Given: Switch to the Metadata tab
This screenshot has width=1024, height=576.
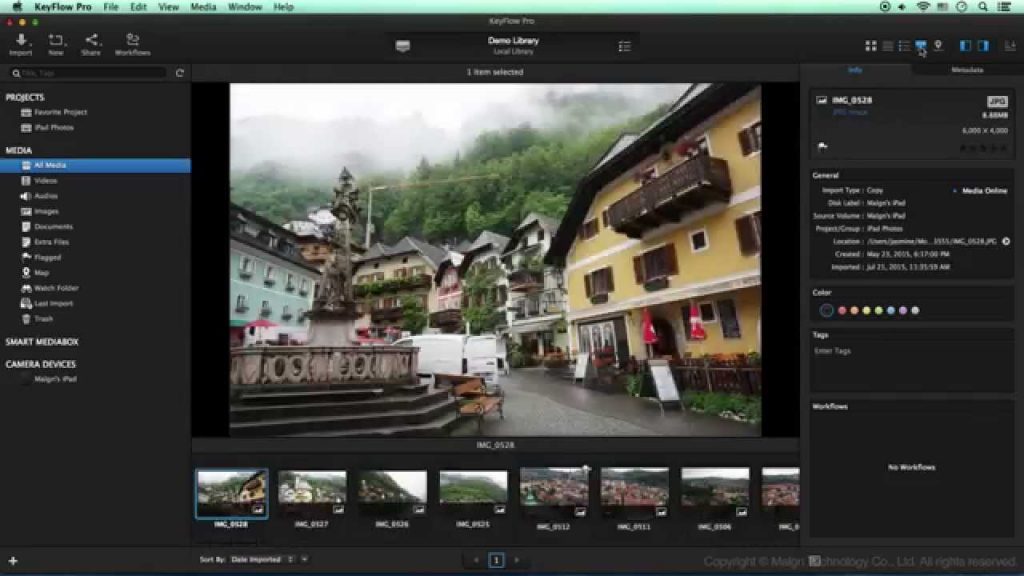Looking at the screenshot, I should [x=967, y=70].
